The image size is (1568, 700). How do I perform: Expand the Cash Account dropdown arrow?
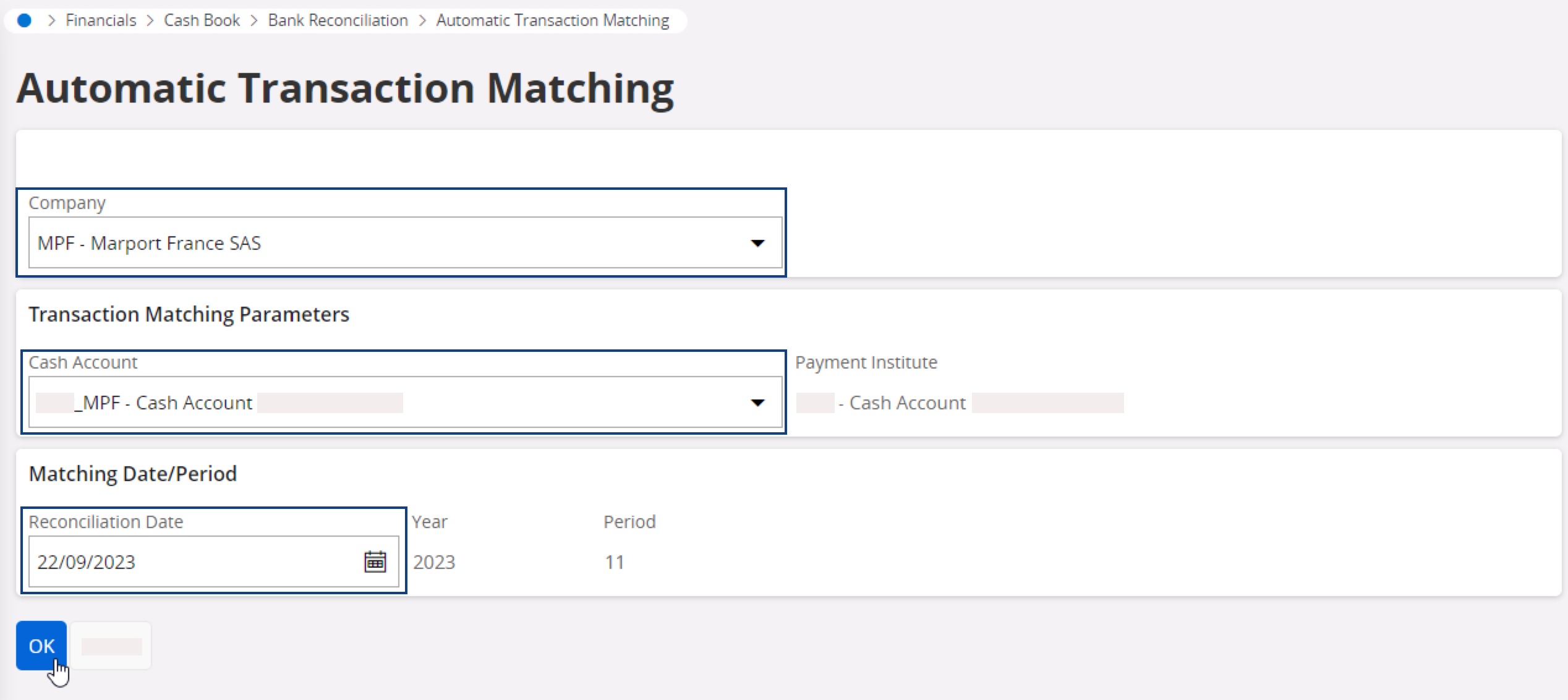pos(757,403)
